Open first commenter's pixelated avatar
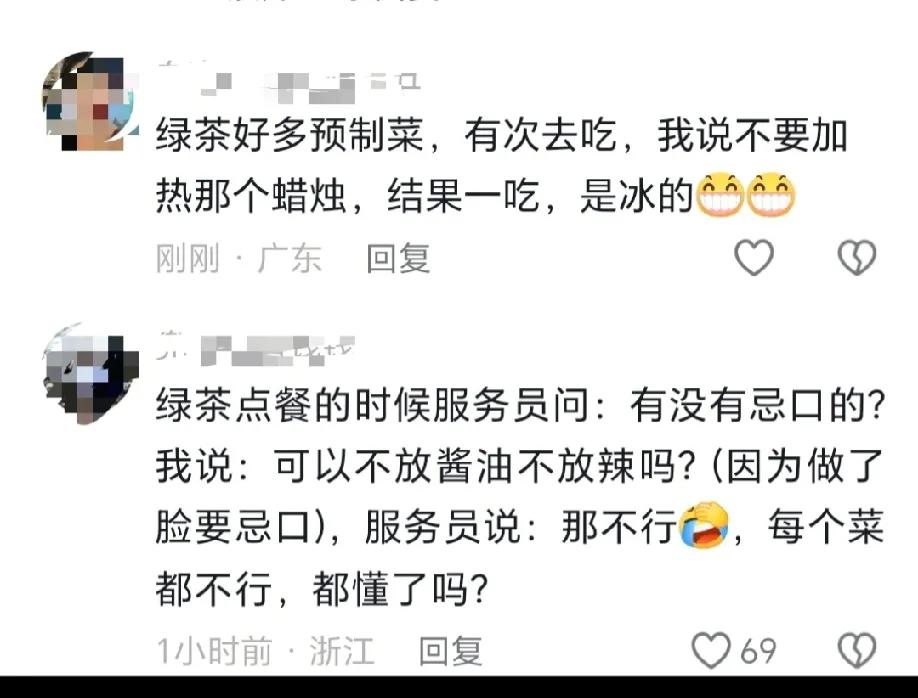 click(x=91, y=101)
